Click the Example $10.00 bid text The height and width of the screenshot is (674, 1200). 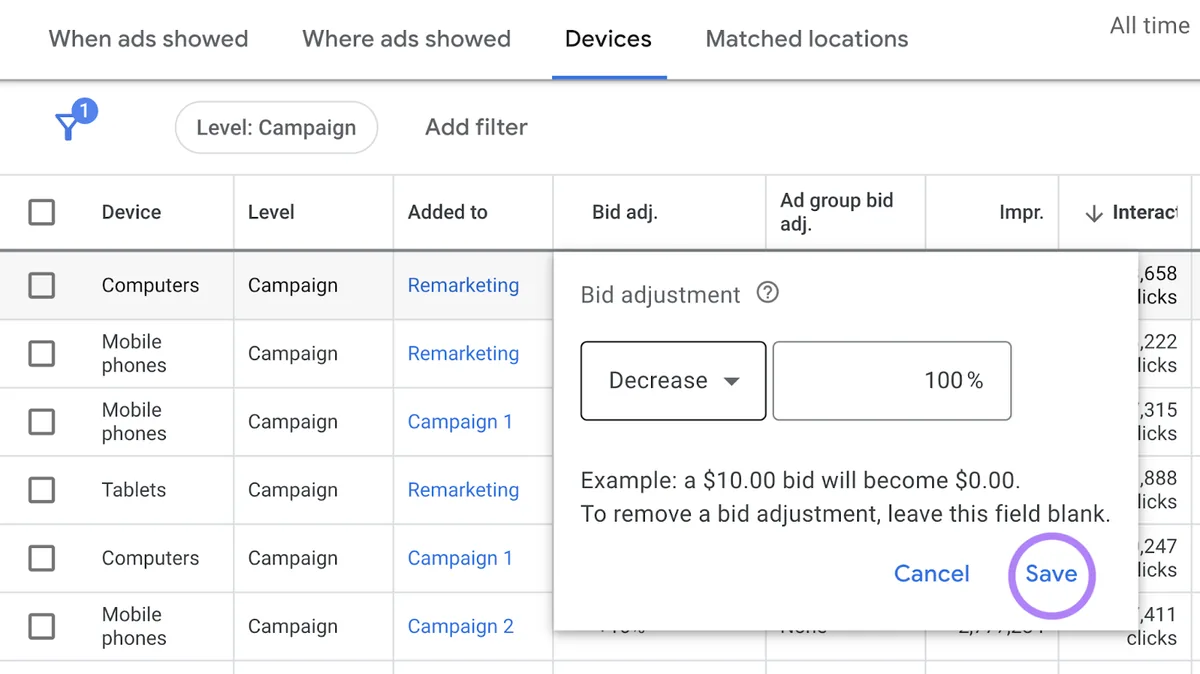click(x=800, y=480)
